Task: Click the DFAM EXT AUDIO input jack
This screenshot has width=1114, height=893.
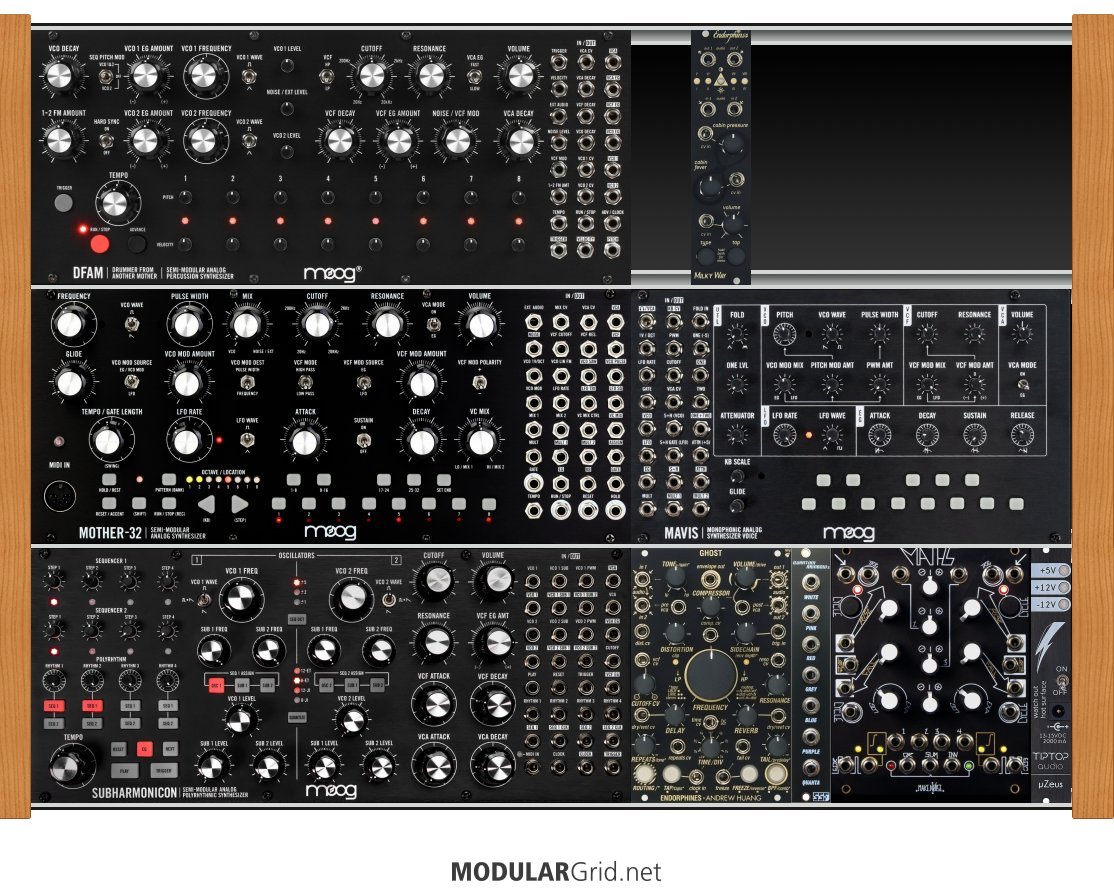Action: [x=559, y=116]
